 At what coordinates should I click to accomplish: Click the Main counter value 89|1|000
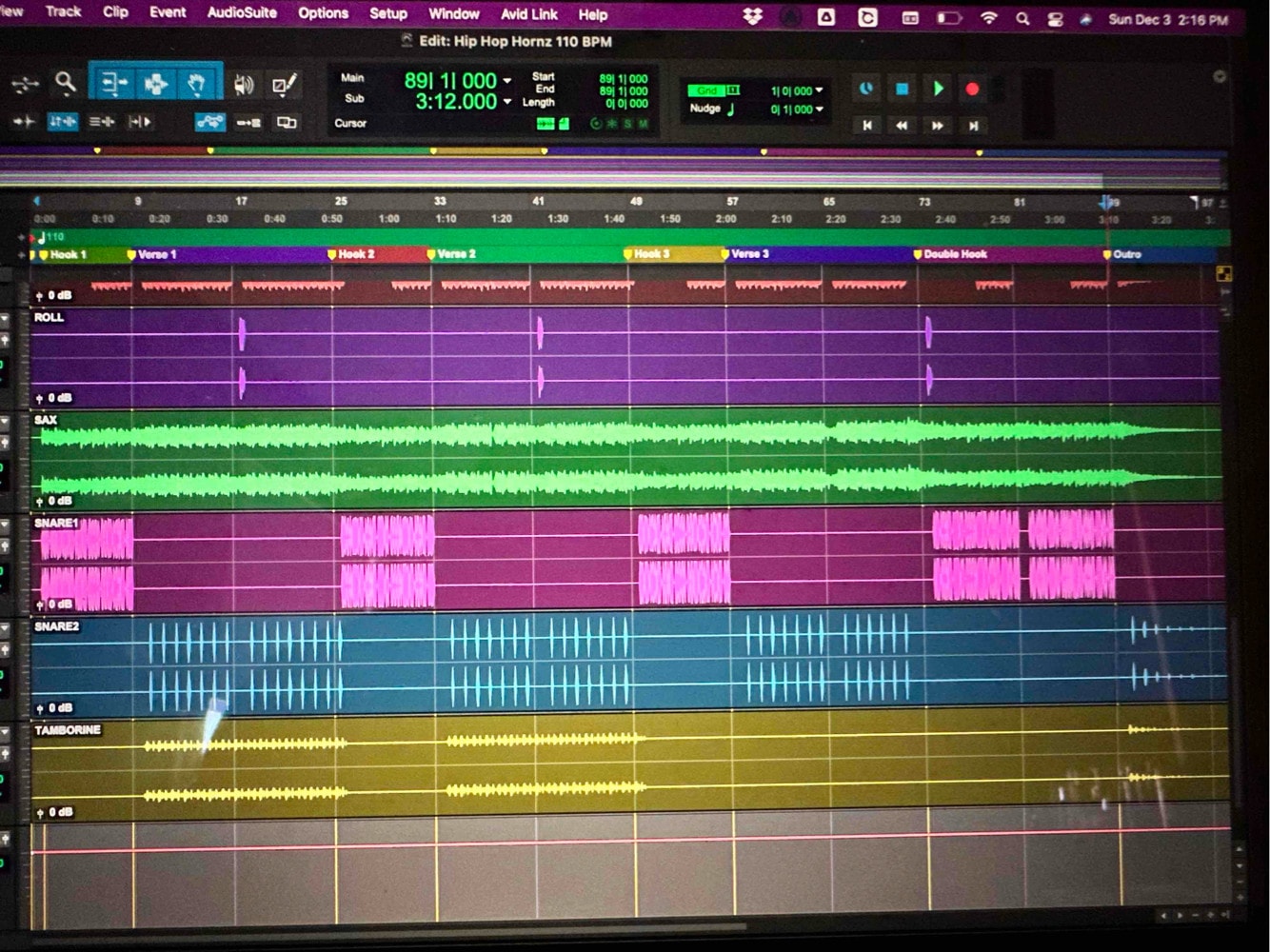(x=450, y=81)
